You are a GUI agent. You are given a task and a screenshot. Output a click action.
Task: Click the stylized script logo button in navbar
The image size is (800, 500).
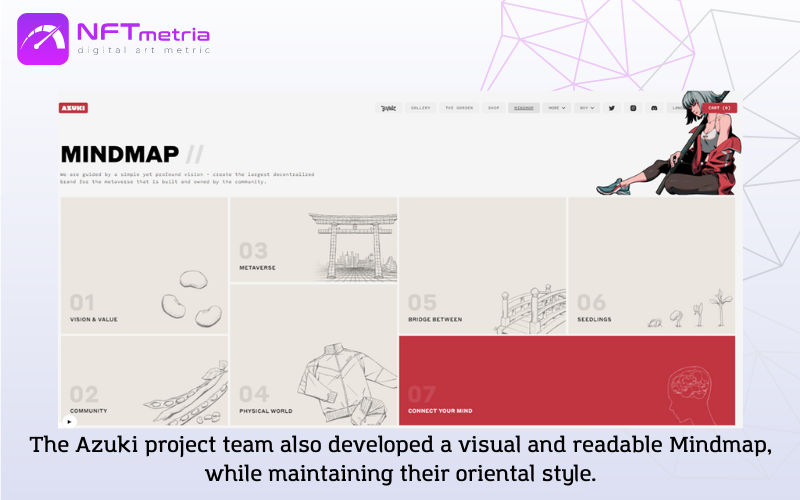pyautogui.click(x=388, y=108)
